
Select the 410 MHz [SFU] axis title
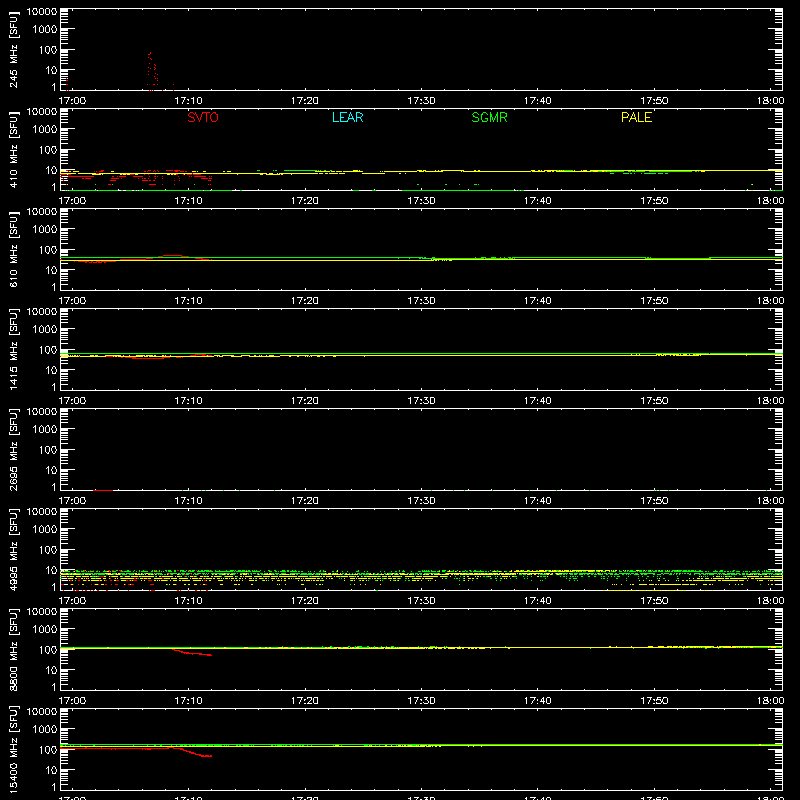pos(13,149)
